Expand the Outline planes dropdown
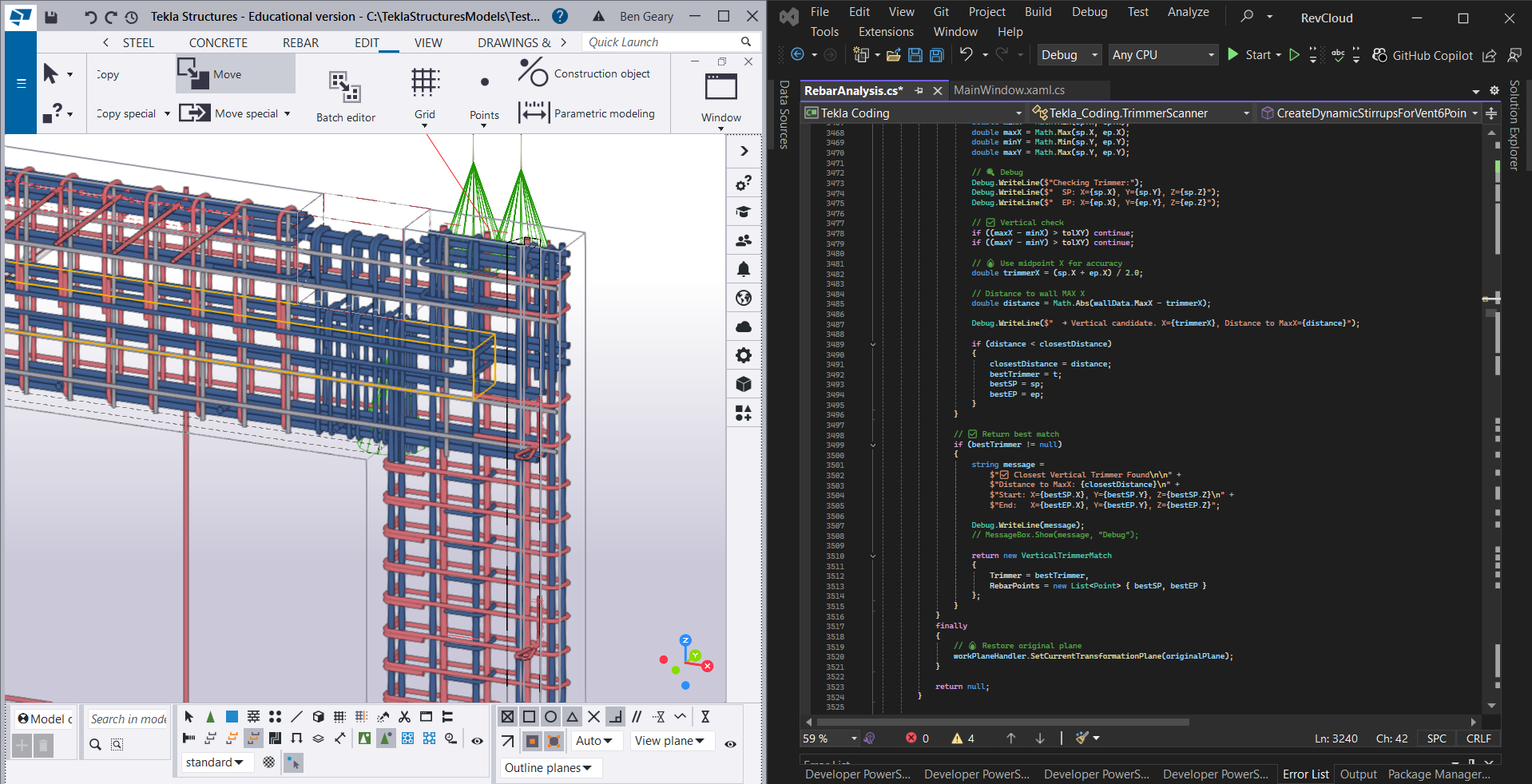Screen dimensions: 1532x784 549,768
